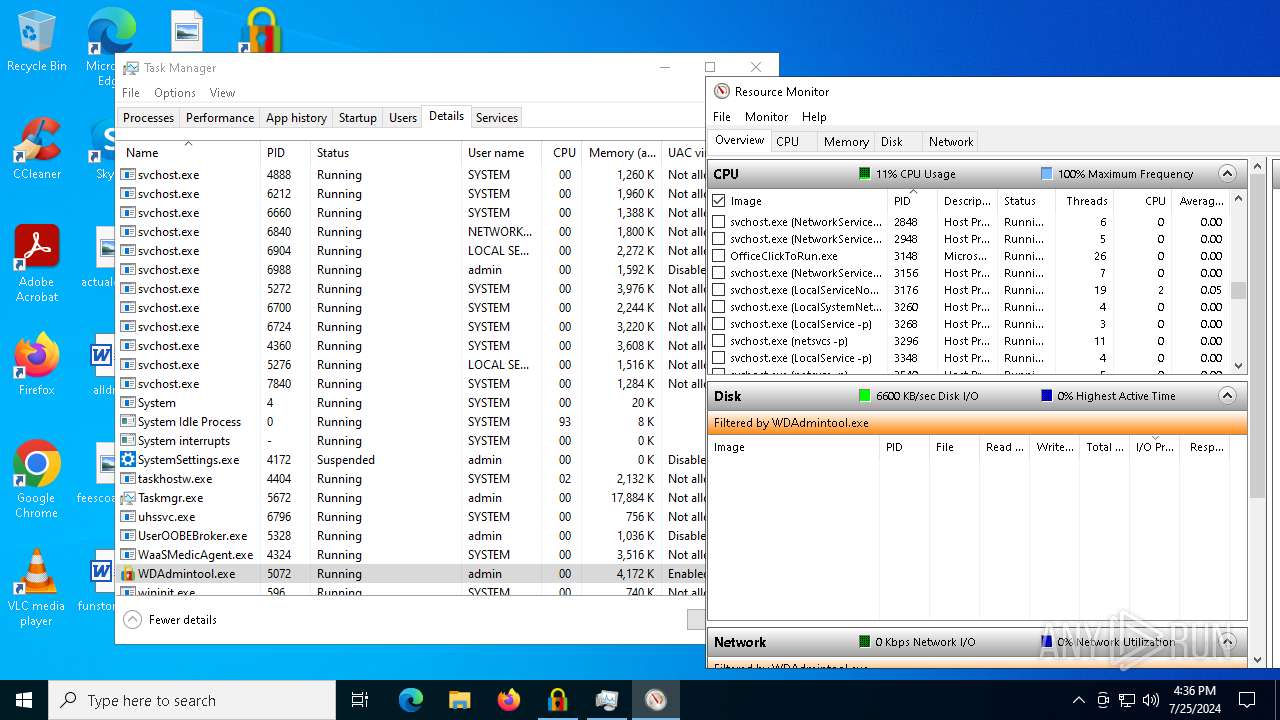Image resolution: width=1280 pixels, height=720 pixels.
Task: Select the System Idle Process row
Action: (x=410, y=422)
